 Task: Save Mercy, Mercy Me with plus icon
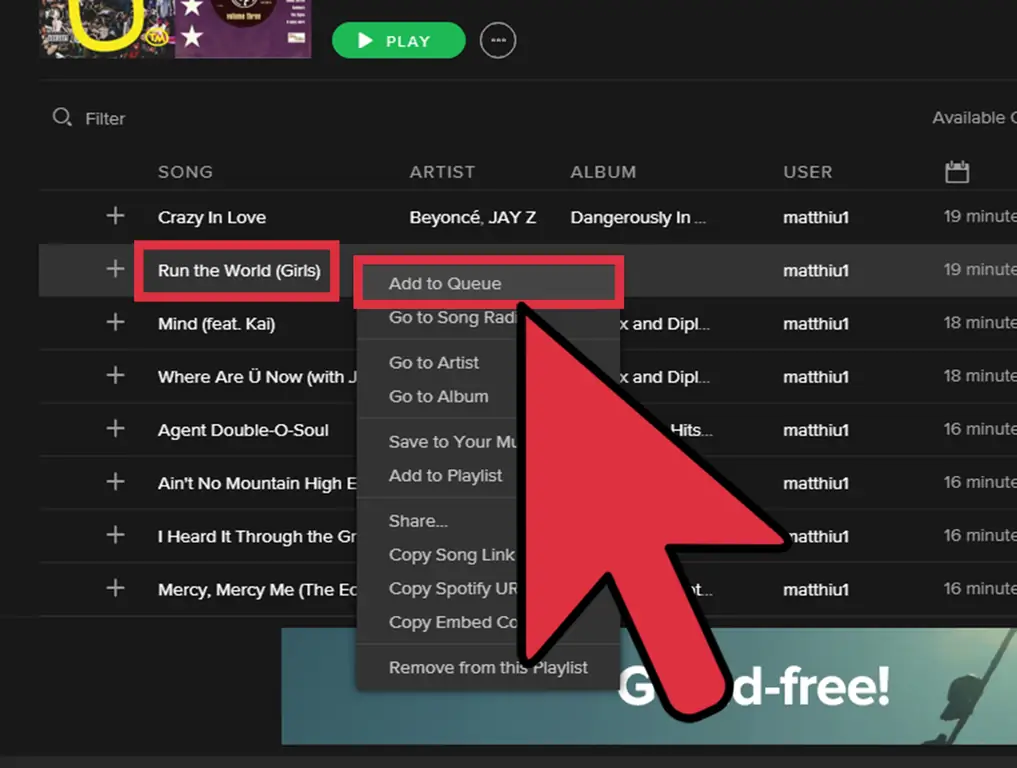(115, 588)
